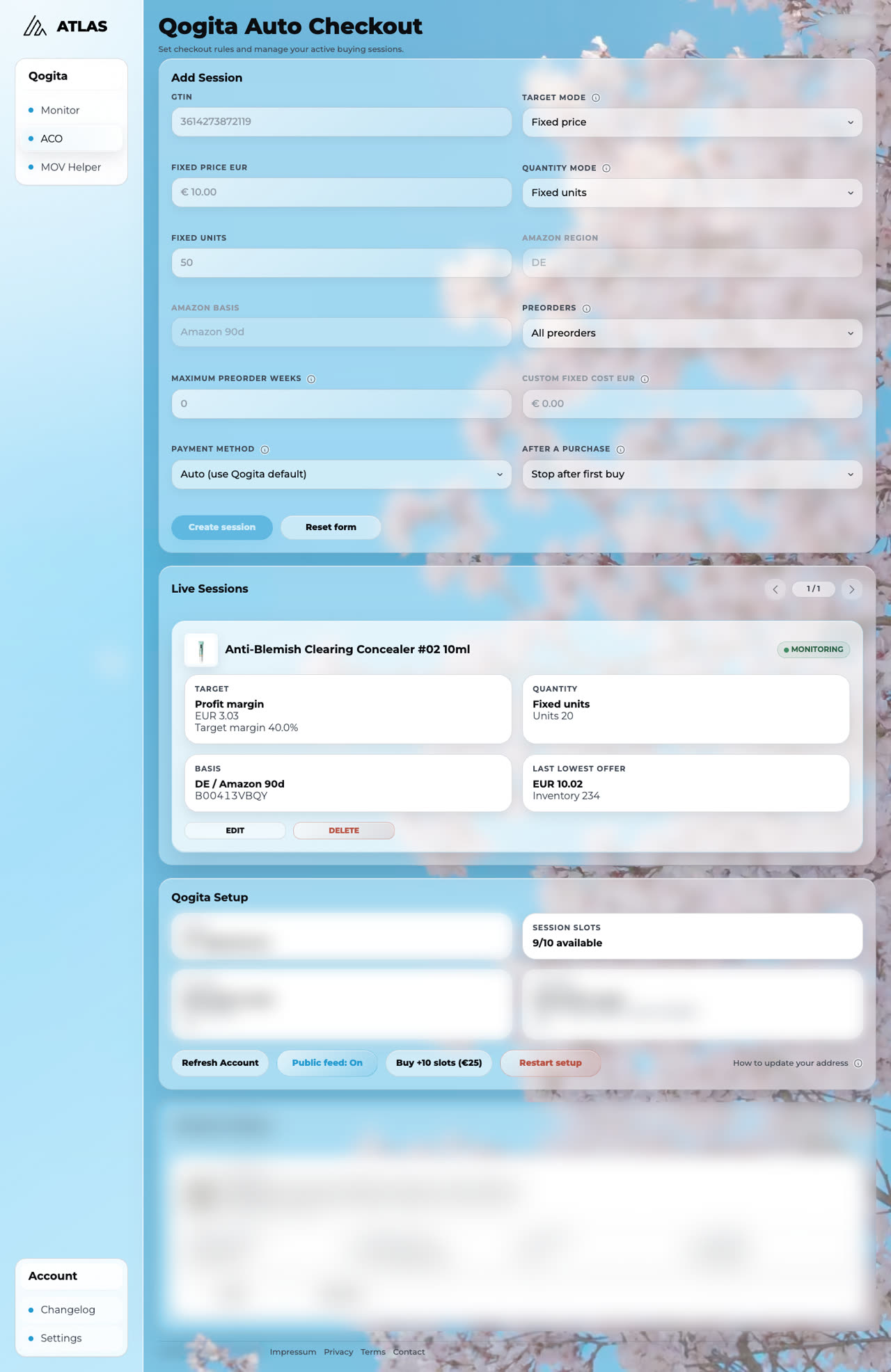Delete the Anti-Blemish Concealer session
Viewport: 891px width, 1372px height.
tap(344, 831)
